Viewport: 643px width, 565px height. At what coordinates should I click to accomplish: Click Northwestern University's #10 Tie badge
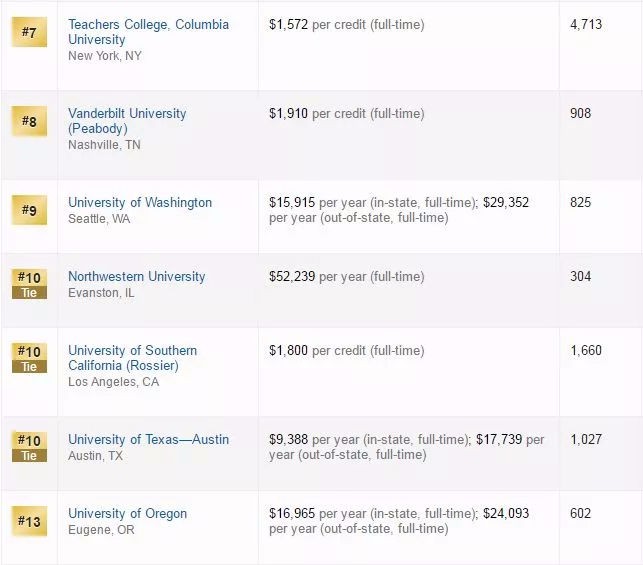click(x=28, y=284)
